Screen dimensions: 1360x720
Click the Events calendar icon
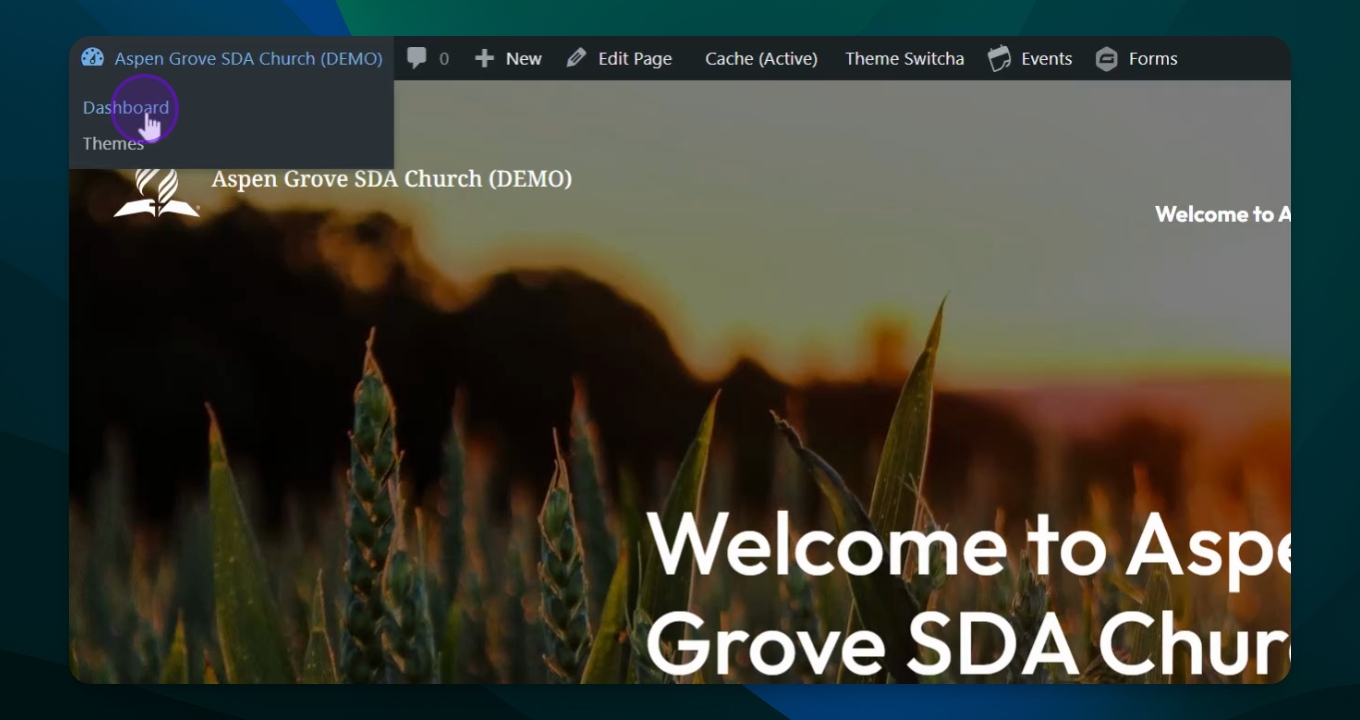click(999, 59)
